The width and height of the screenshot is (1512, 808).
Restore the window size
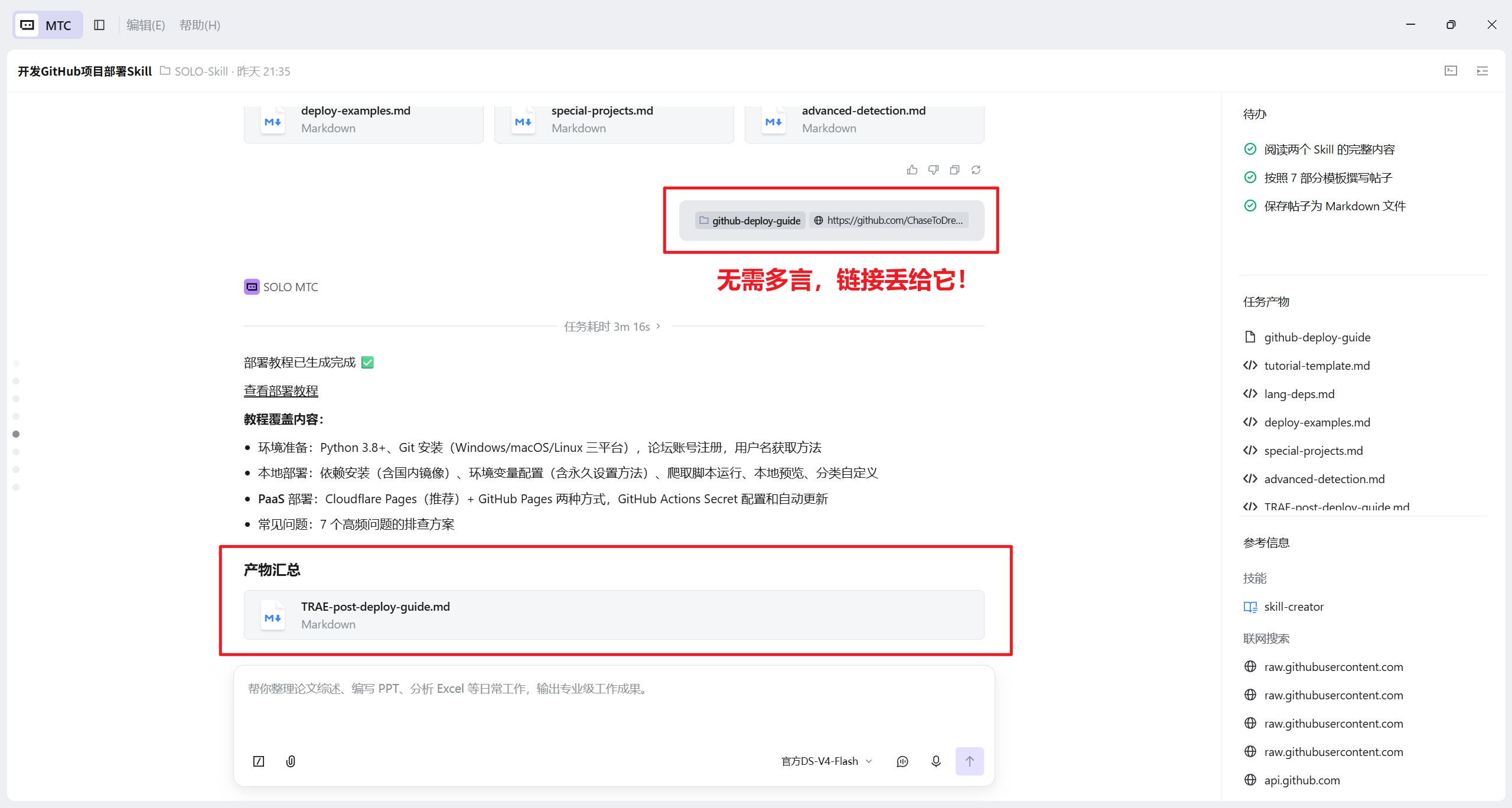1451,24
